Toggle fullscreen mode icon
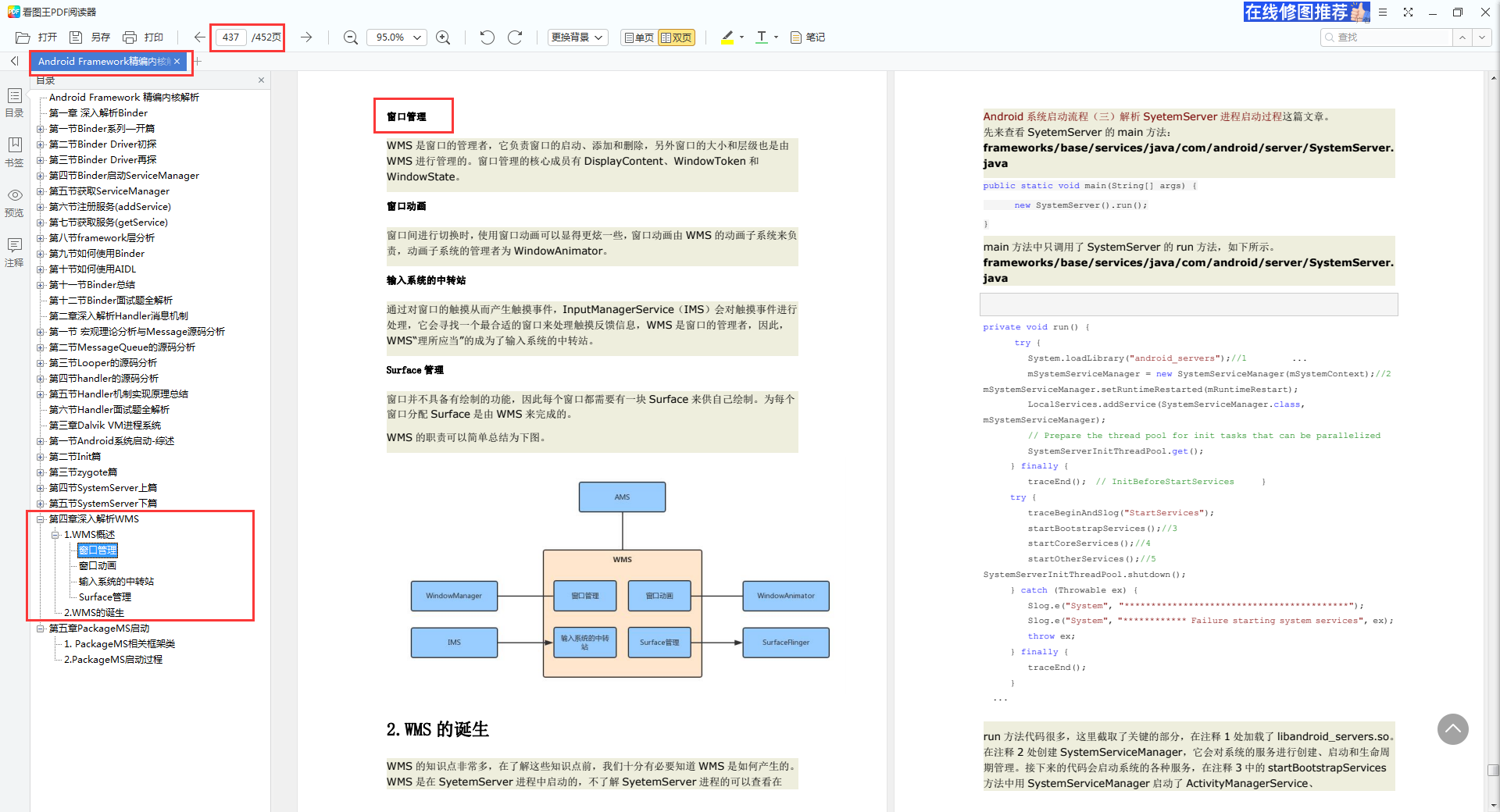 tap(1408, 12)
